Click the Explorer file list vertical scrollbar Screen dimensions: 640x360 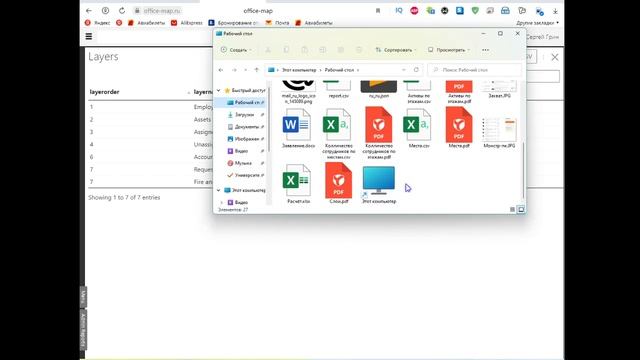(x=523, y=170)
